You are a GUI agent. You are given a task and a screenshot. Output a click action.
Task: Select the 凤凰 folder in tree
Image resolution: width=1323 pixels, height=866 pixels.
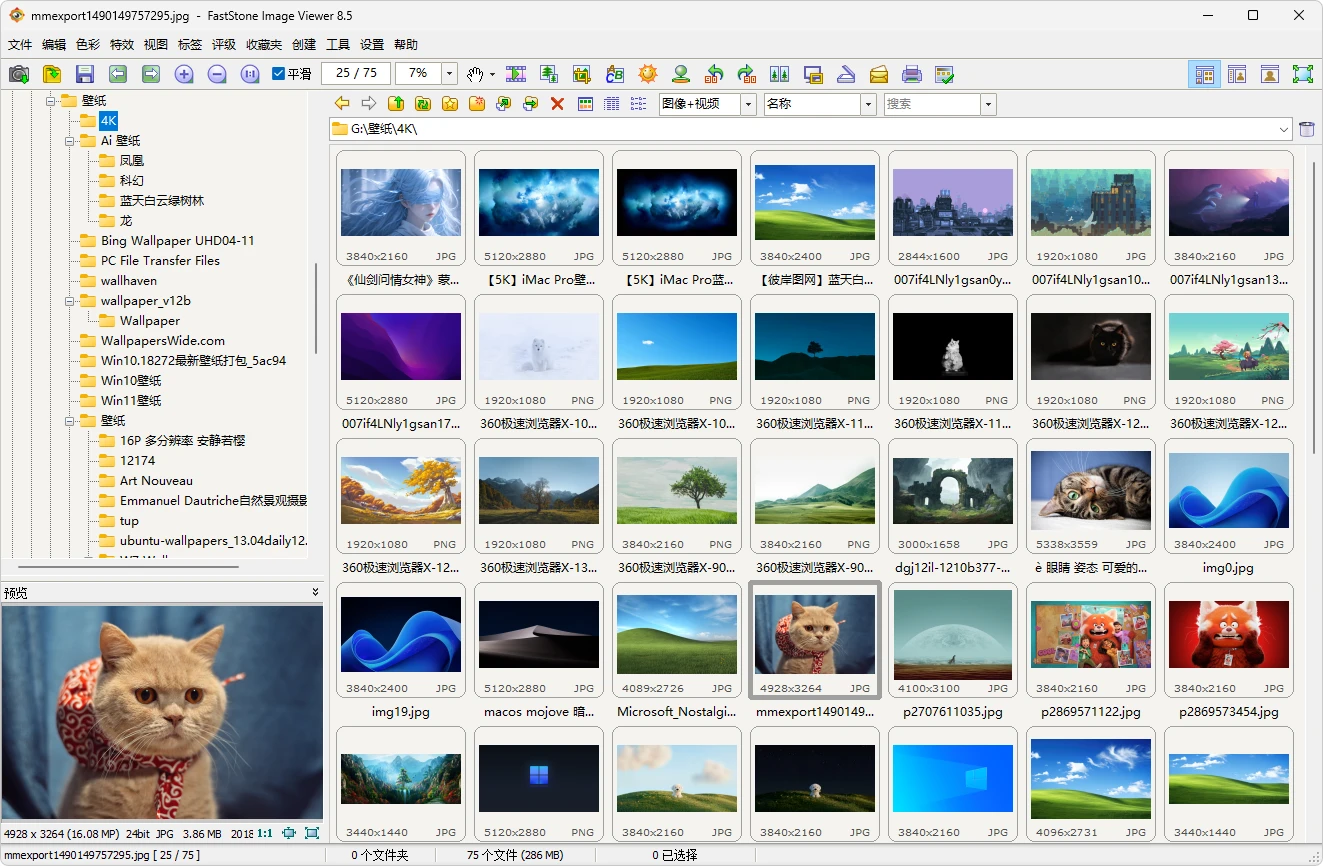pos(132,161)
